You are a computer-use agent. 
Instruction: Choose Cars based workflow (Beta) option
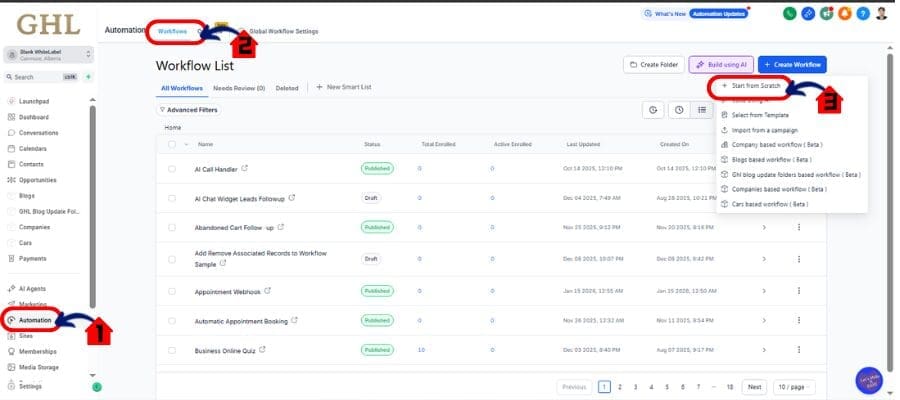(x=770, y=204)
